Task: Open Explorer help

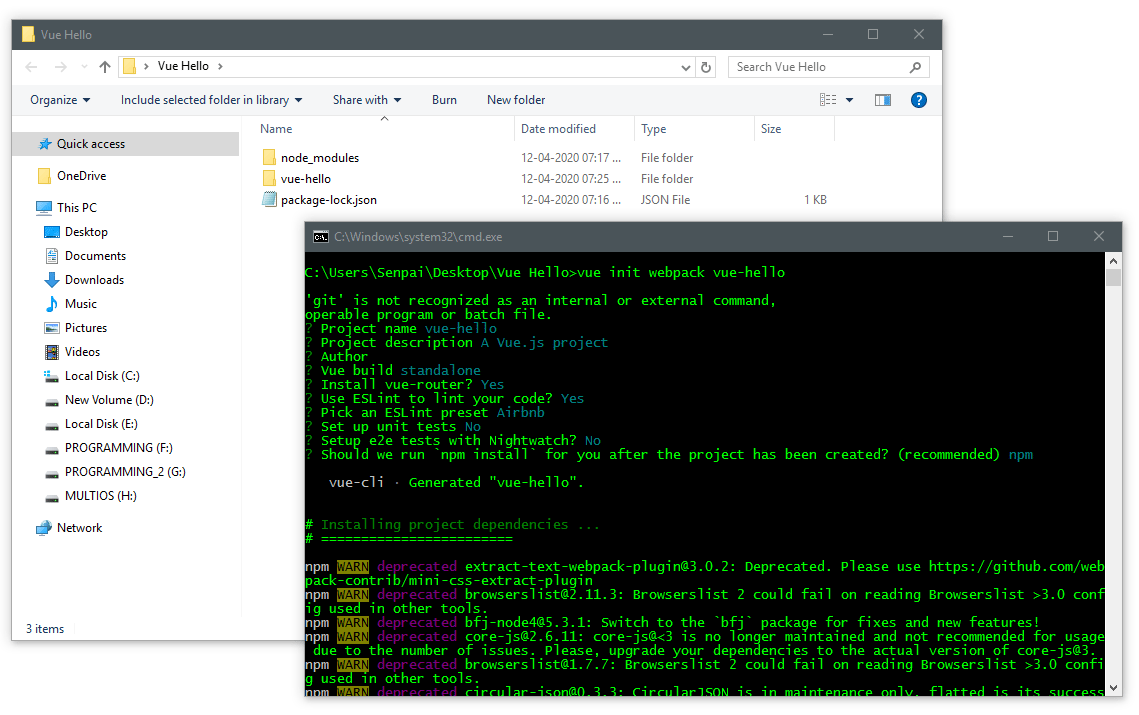Action: pyautogui.click(x=918, y=100)
